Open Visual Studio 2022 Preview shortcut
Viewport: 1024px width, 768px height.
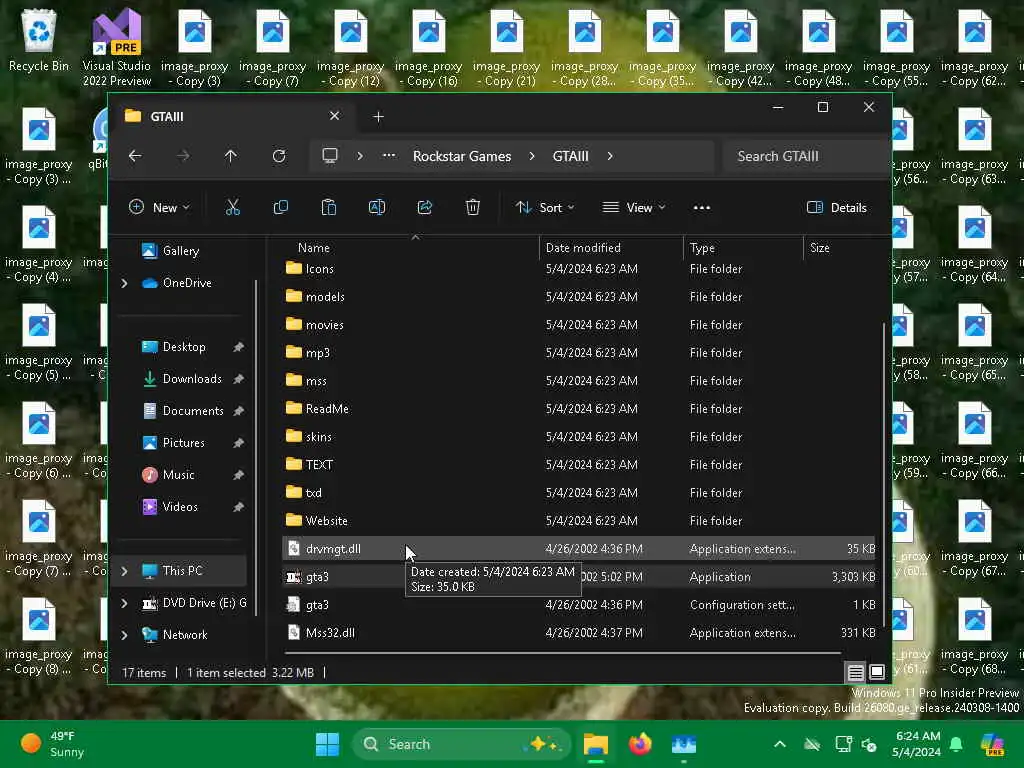tap(117, 48)
